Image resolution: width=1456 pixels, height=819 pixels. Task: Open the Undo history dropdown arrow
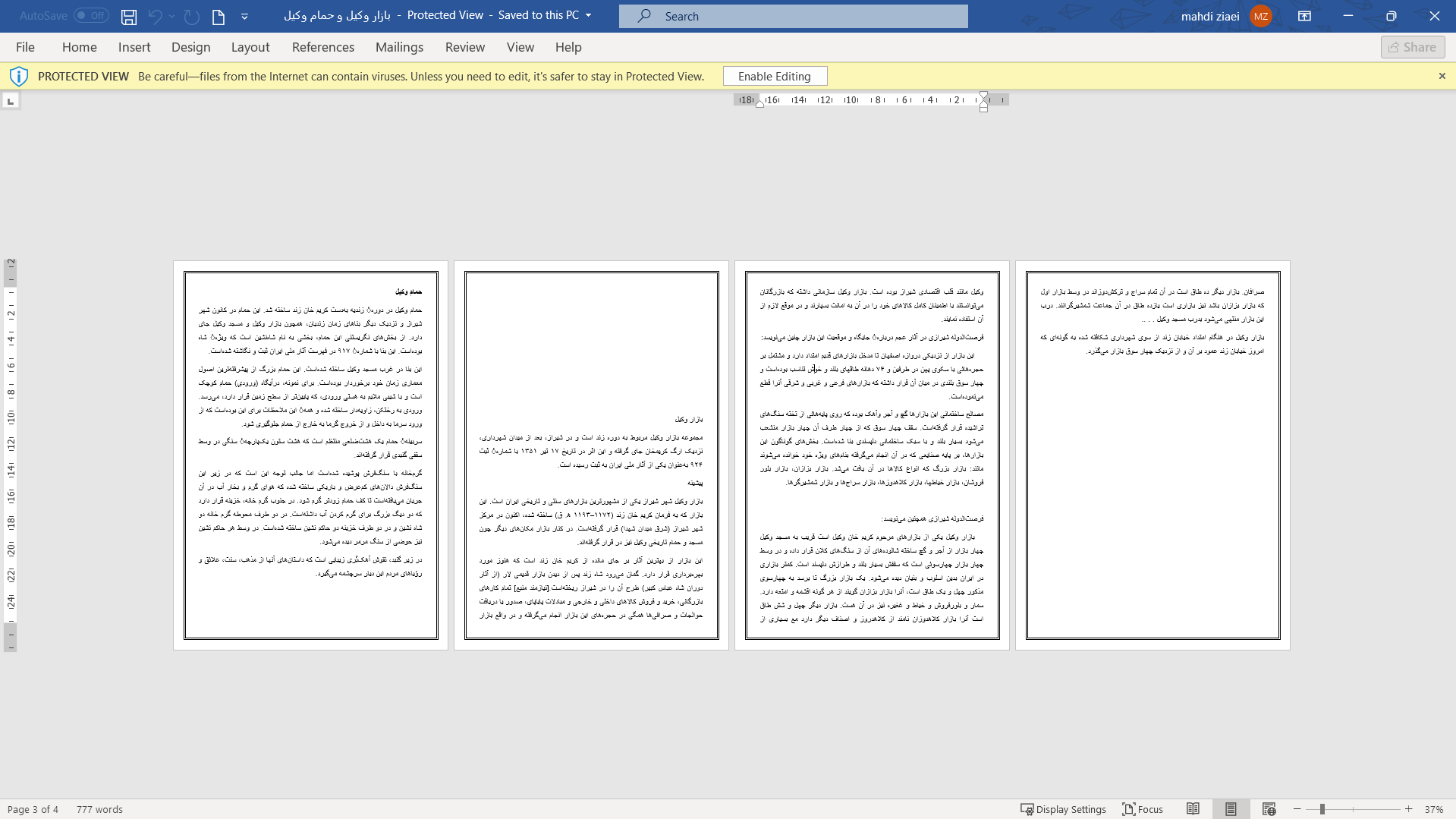172,16
